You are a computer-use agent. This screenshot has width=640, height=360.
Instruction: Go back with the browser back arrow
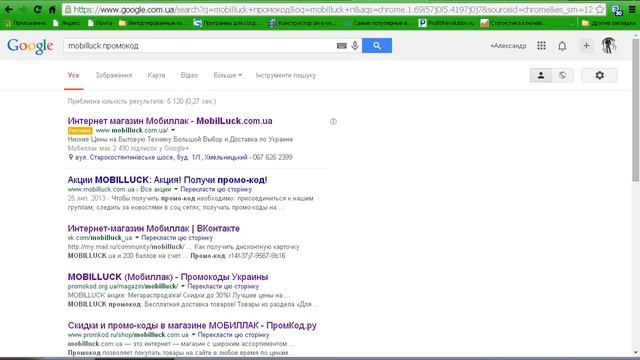coord(9,9)
